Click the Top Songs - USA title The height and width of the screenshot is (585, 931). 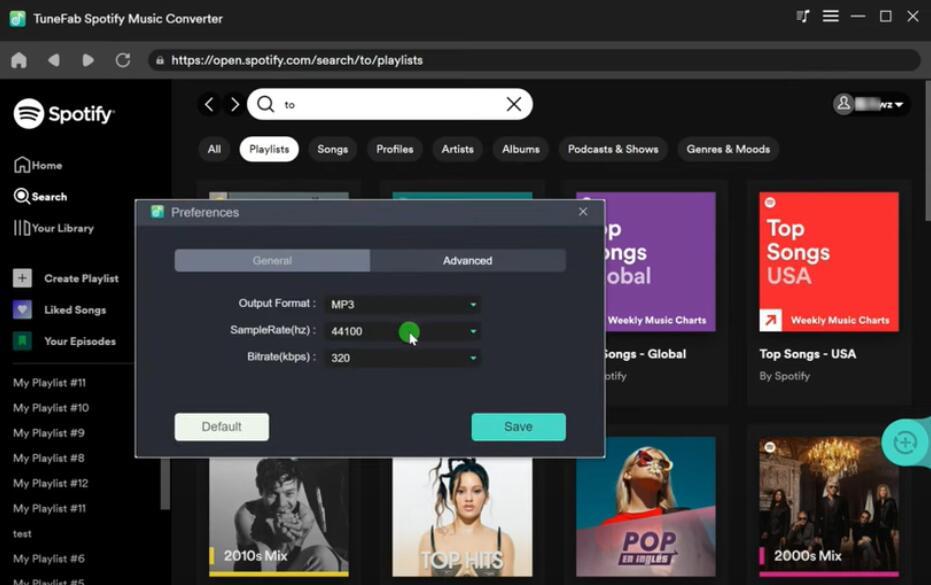808,354
